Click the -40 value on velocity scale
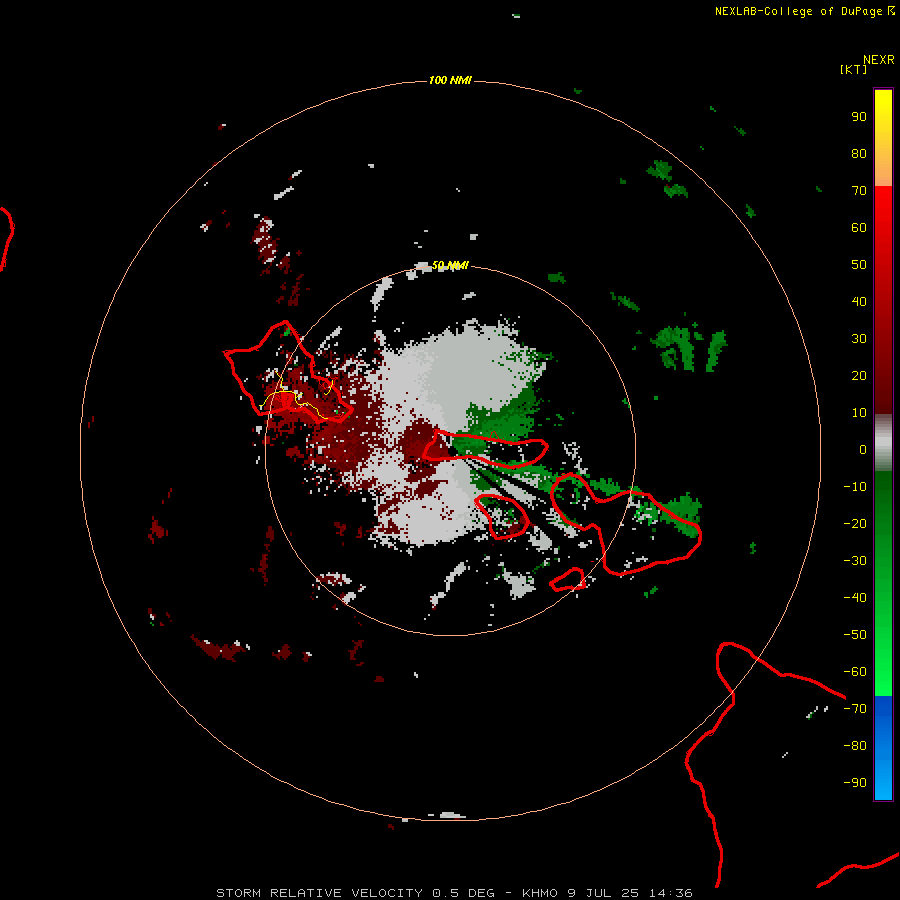The width and height of the screenshot is (900, 900). (855, 598)
